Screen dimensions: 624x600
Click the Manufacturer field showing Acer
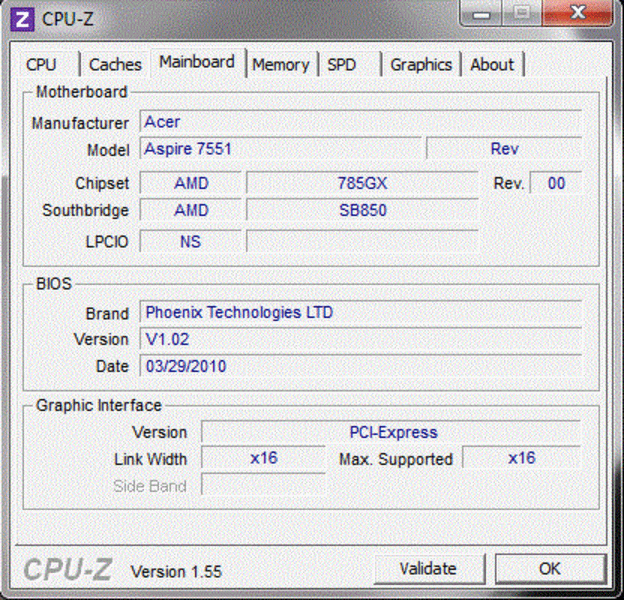[361, 121]
